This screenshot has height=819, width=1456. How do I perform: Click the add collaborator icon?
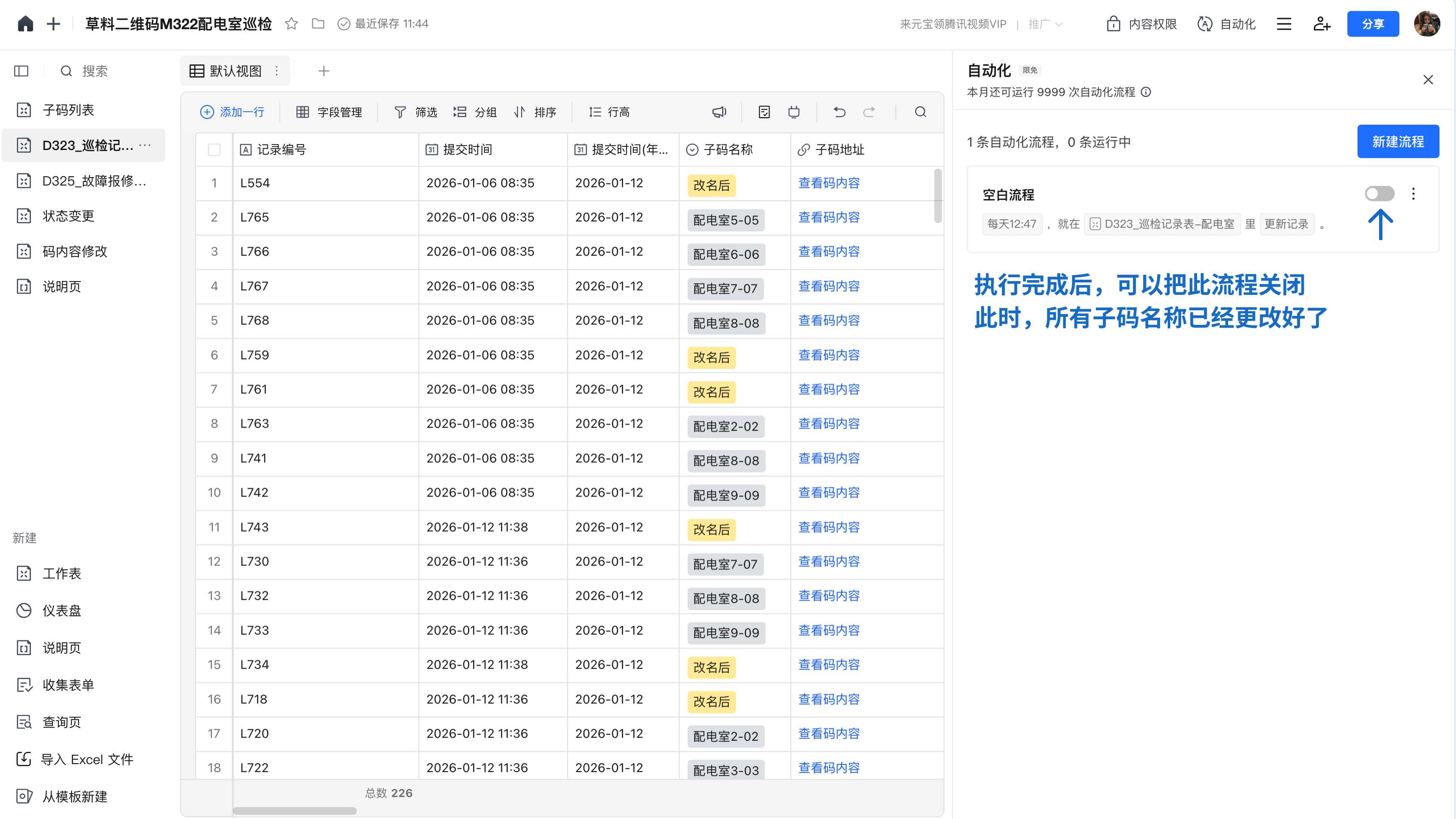tap(1322, 24)
